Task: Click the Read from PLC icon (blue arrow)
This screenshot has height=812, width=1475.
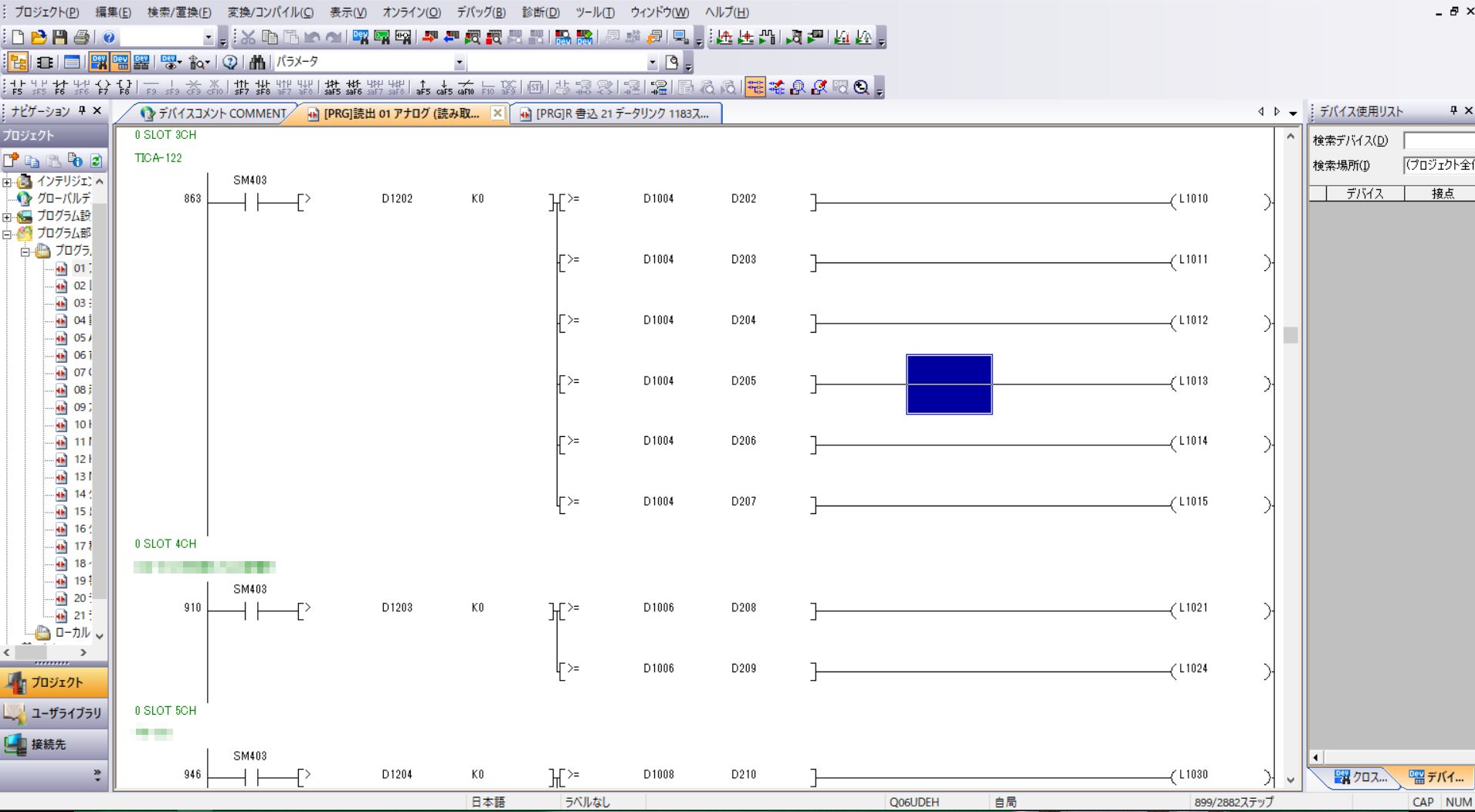Action: click(452, 37)
